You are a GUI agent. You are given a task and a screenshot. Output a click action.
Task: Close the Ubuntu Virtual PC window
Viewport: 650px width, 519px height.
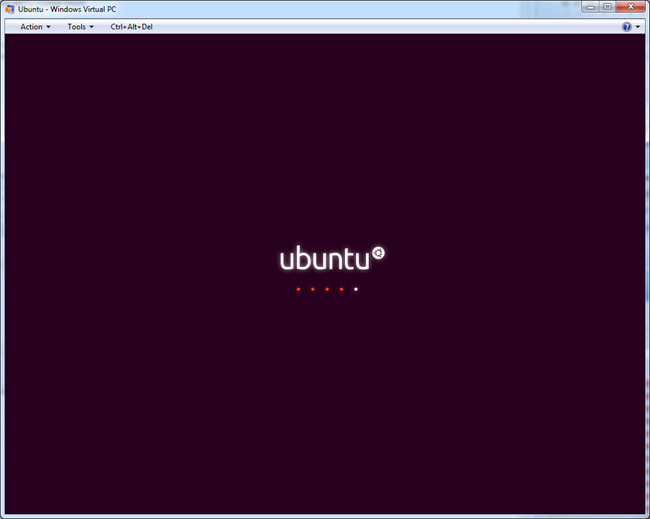(x=630, y=7)
